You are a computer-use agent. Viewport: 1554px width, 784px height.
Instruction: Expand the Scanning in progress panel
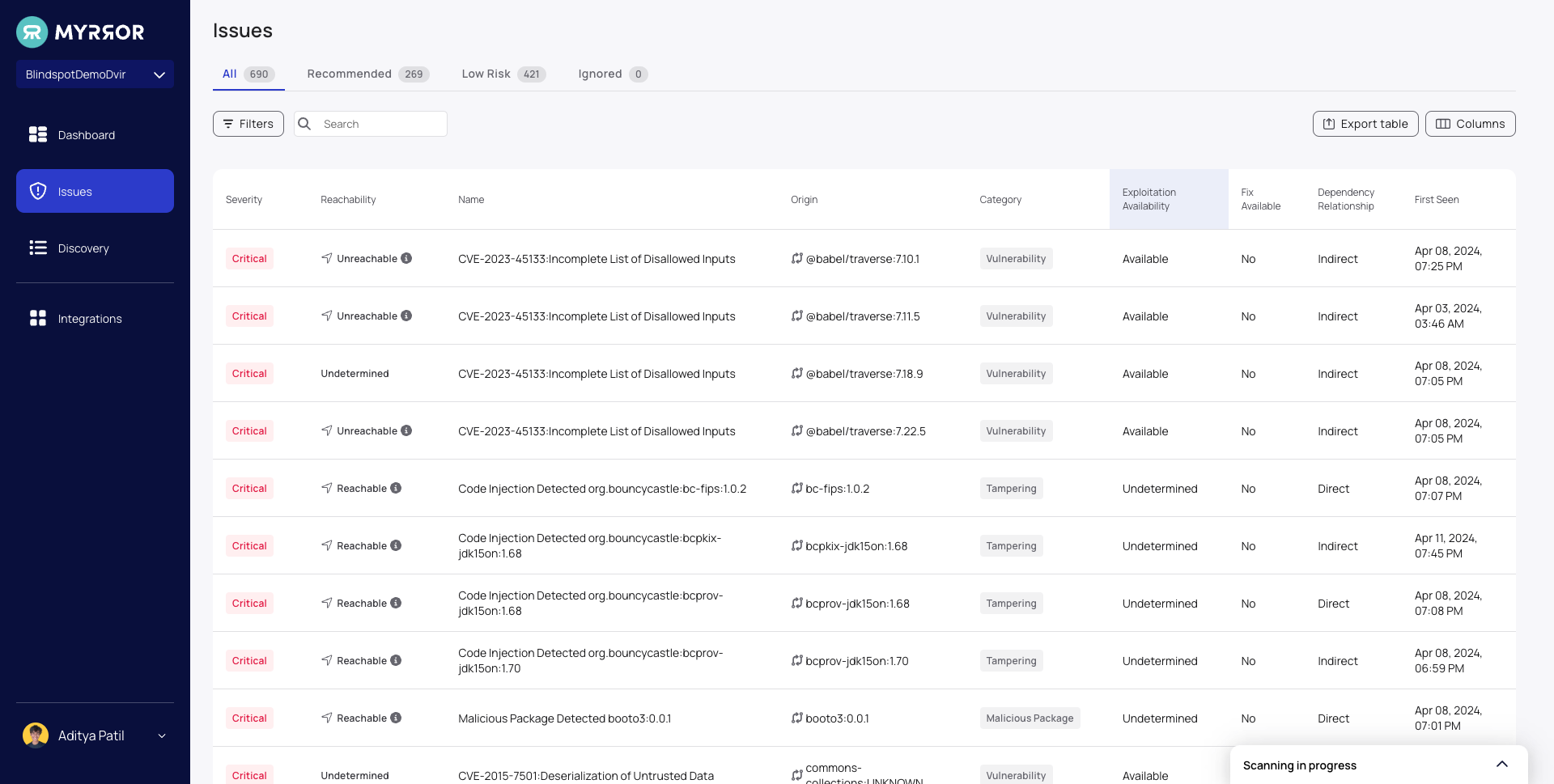click(x=1502, y=765)
